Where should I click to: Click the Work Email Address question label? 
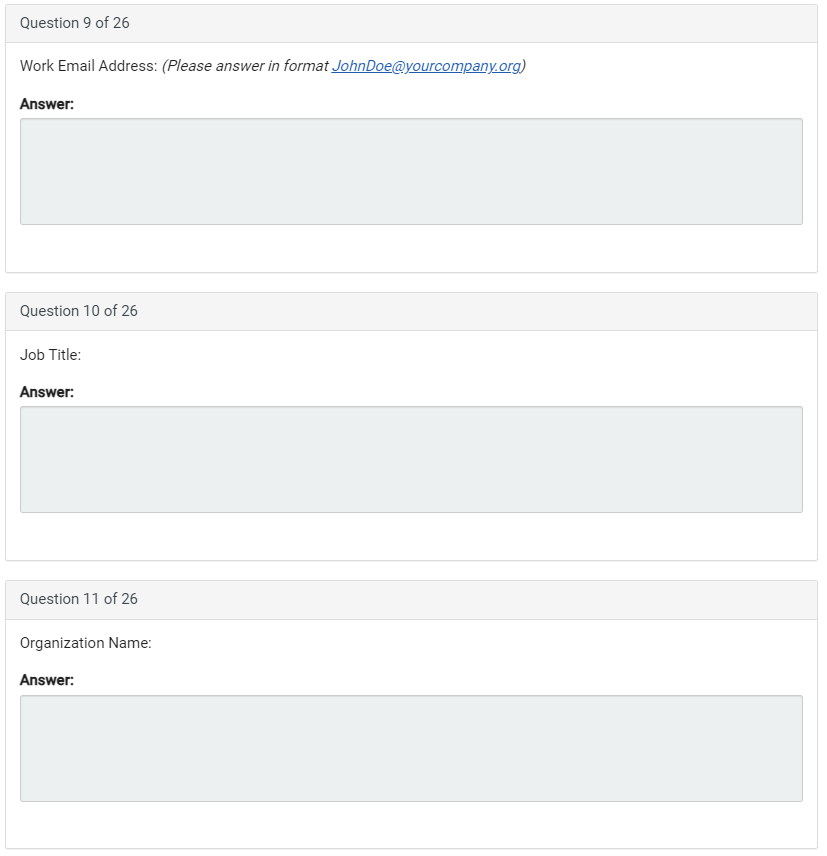point(88,66)
